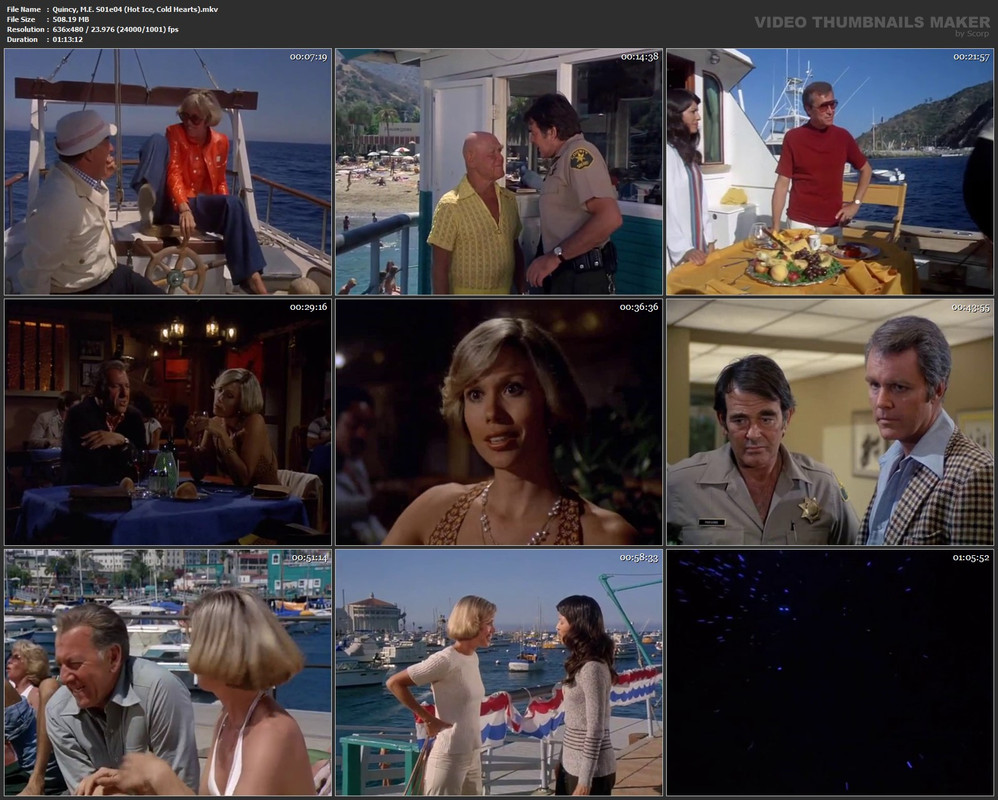
Task: Click the timestamp label '00:36:36'
Action: tap(639, 307)
